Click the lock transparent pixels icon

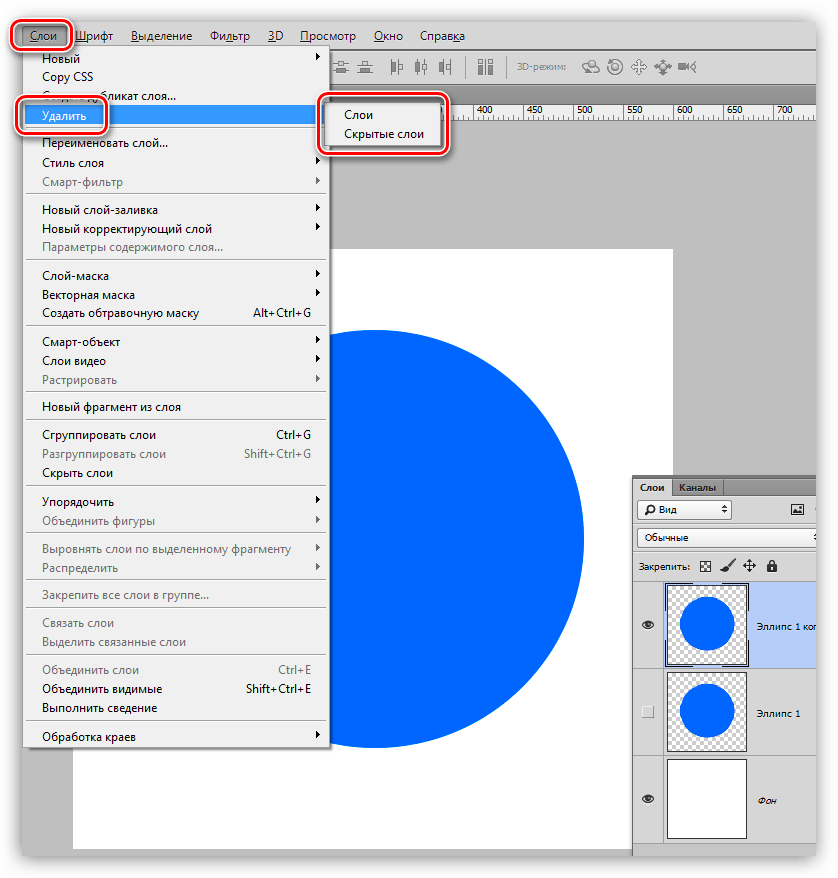tap(706, 566)
